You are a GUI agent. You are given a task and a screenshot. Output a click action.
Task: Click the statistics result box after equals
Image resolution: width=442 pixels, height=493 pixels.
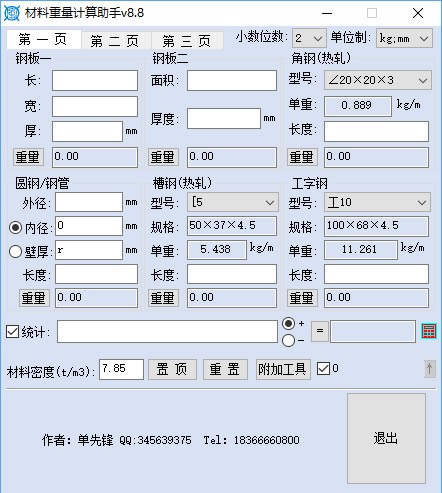[x=373, y=331]
